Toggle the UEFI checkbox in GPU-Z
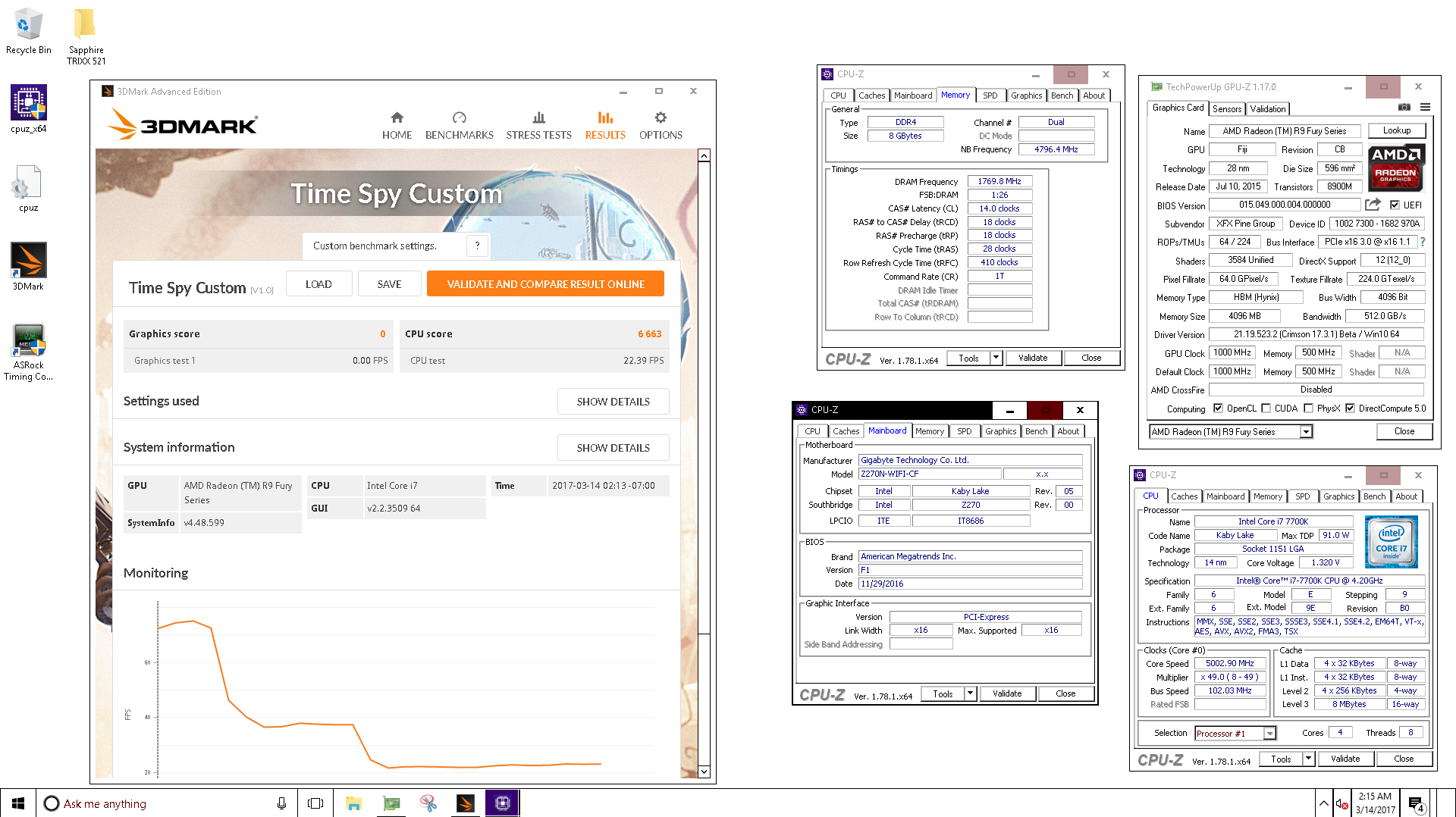 1395,205
